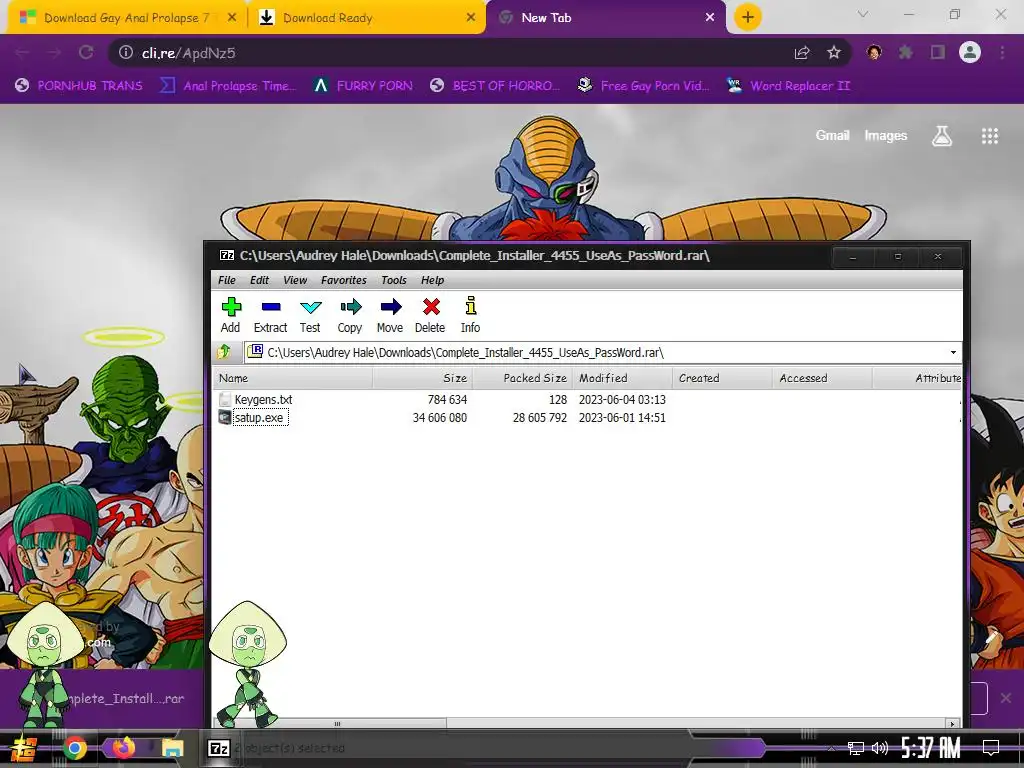Open the Info toolbar button

[470, 315]
